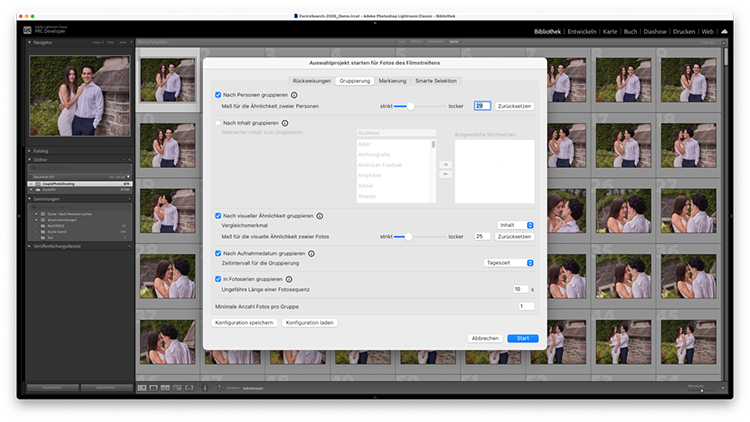Click left arrow to remove keyword
The image size is (750, 422).
[446, 174]
